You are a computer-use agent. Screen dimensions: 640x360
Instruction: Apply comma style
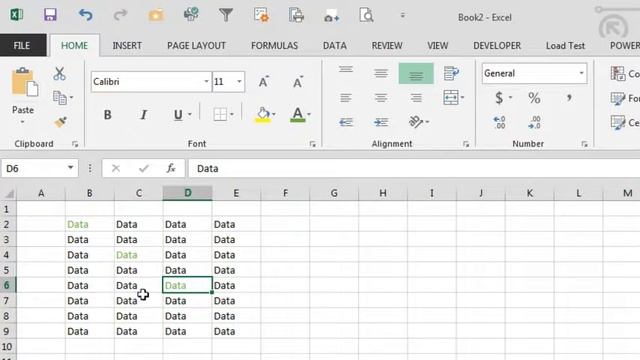(x=569, y=98)
